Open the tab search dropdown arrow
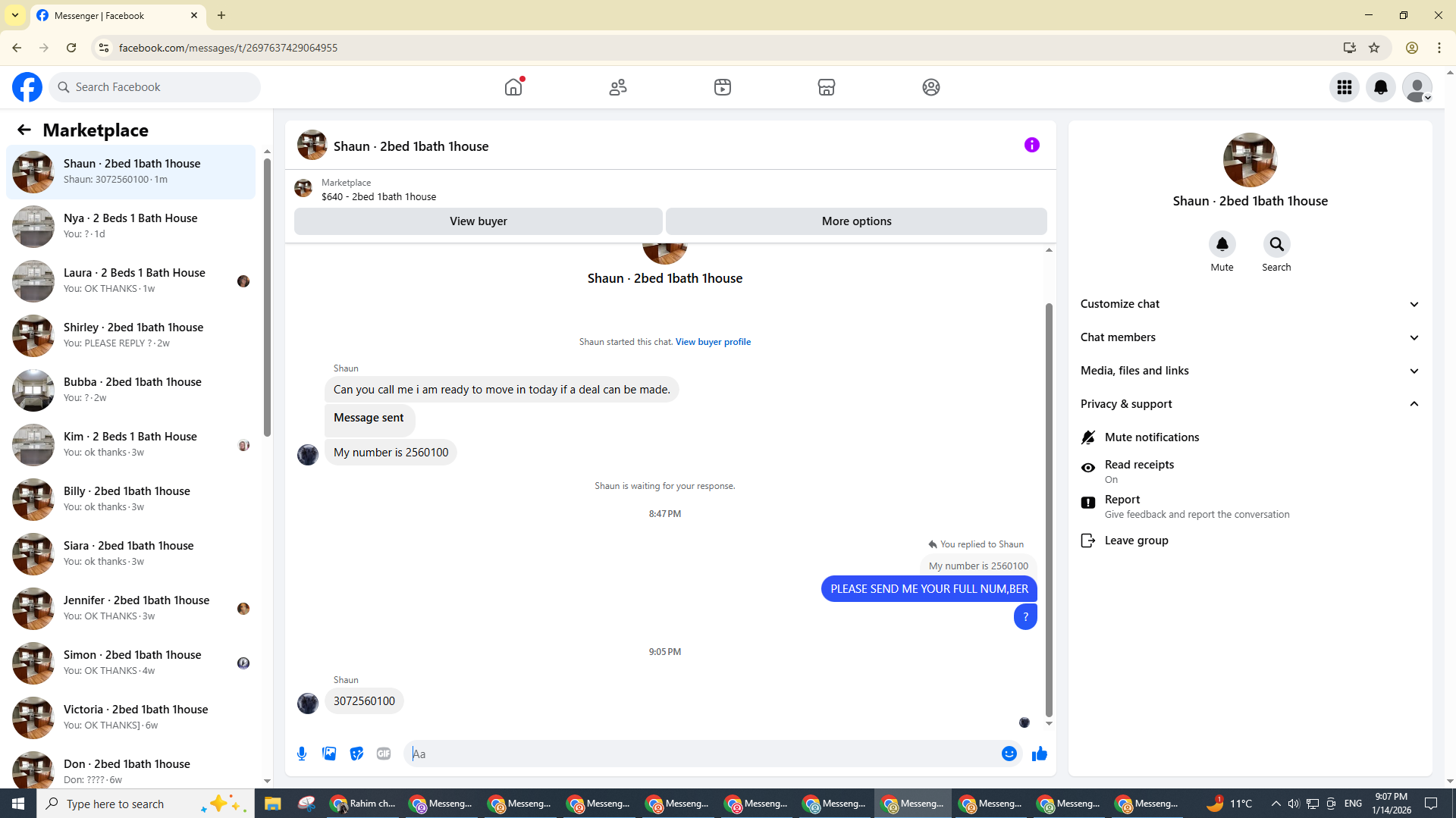The width and height of the screenshot is (1456, 818). click(x=15, y=15)
